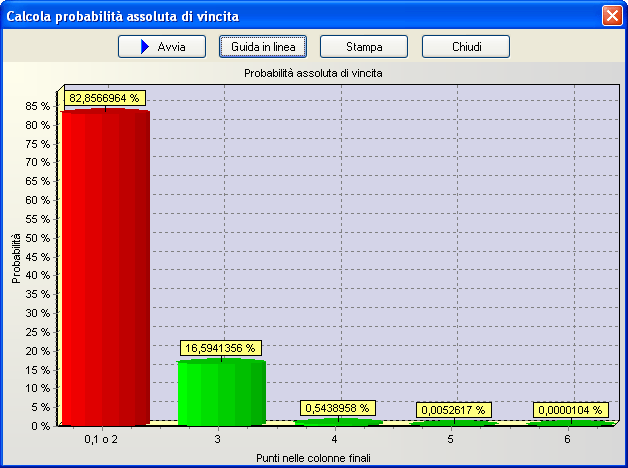Click the 0,0000104 % value label
The height and width of the screenshot is (468, 628).
click(x=570, y=410)
